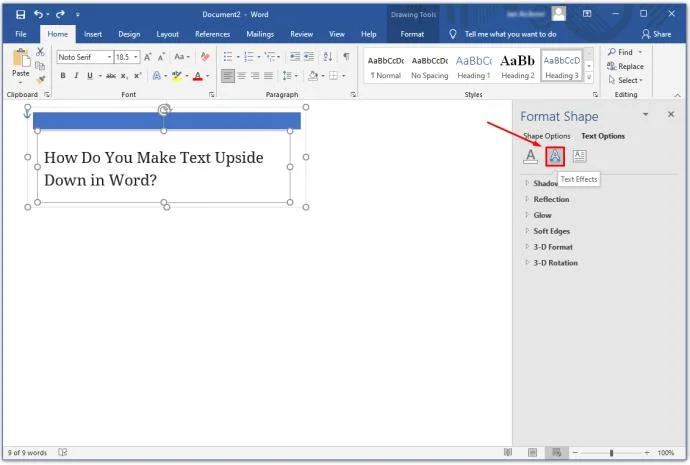This screenshot has height=465, width=690.
Task: Click the Share button
Action: coord(656,34)
